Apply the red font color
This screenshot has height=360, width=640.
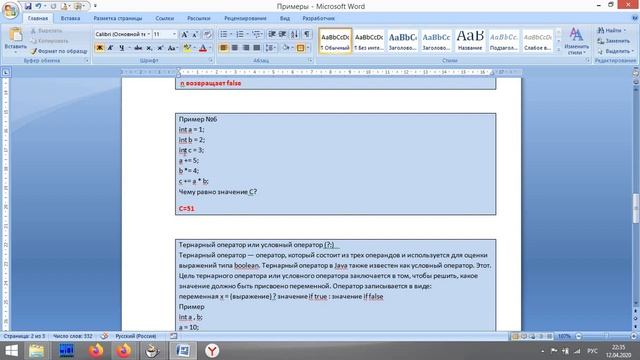pyautogui.click(x=203, y=48)
